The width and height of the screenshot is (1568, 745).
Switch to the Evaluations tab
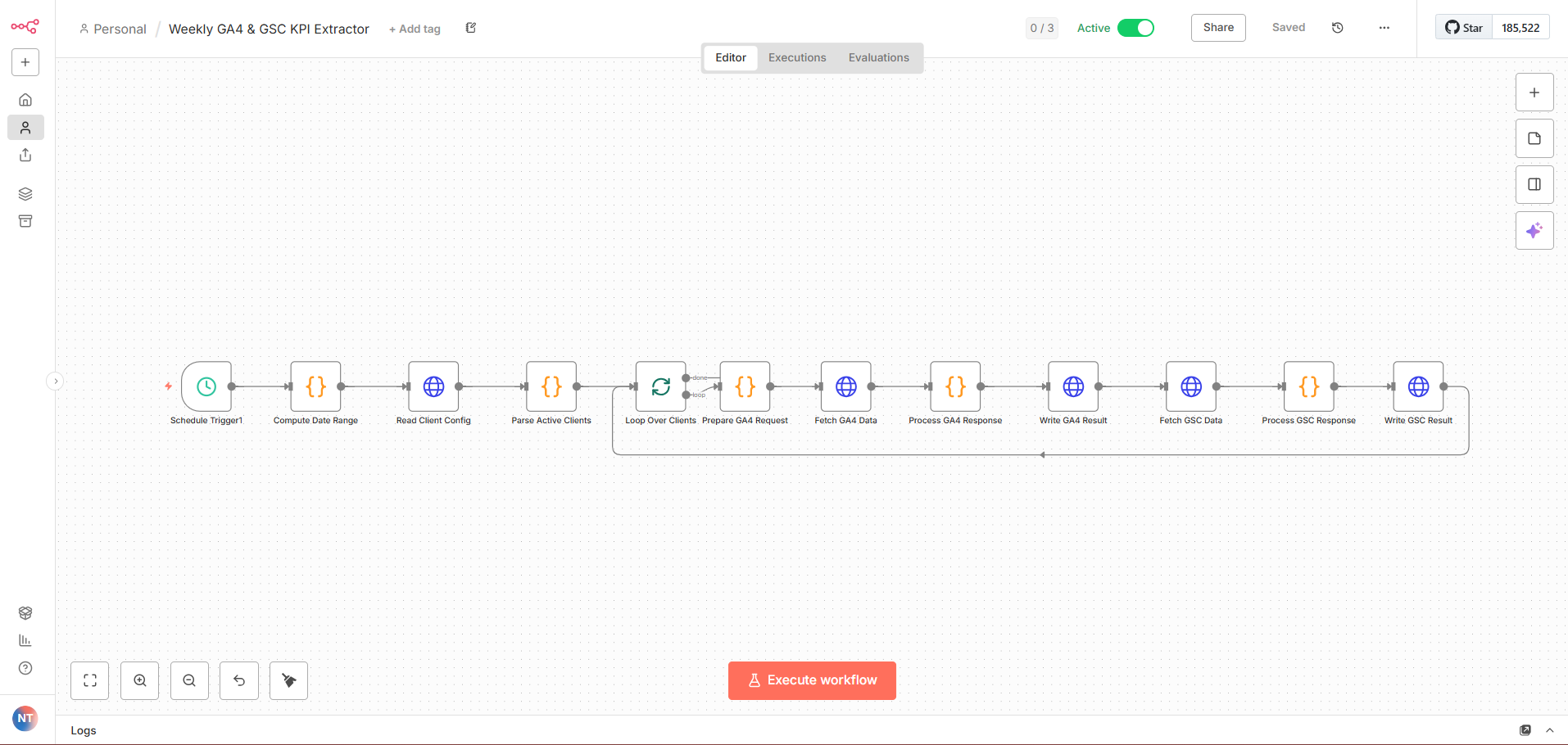point(879,57)
